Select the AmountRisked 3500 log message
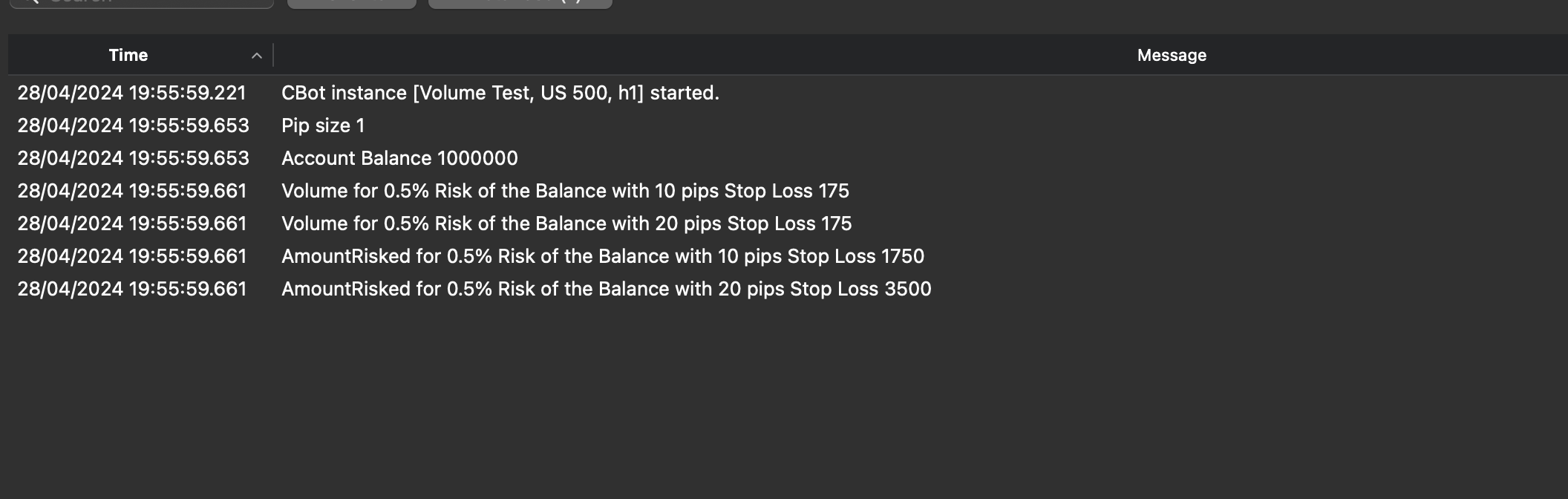The width and height of the screenshot is (1568, 499). click(x=607, y=289)
